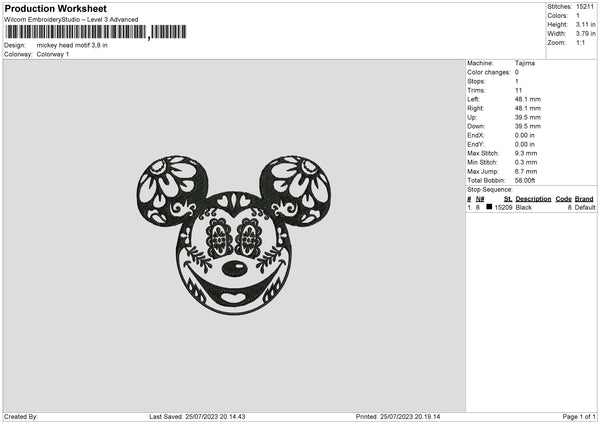Click the Stitches count value 15211
This screenshot has height=424, width=600.
point(585,7)
